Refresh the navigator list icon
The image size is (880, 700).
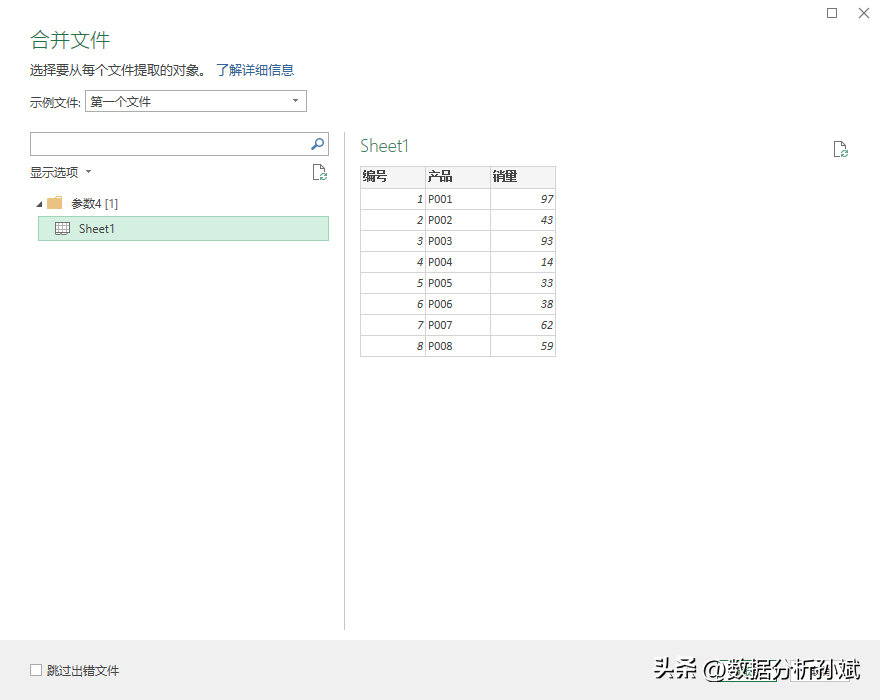pos(319,172)
